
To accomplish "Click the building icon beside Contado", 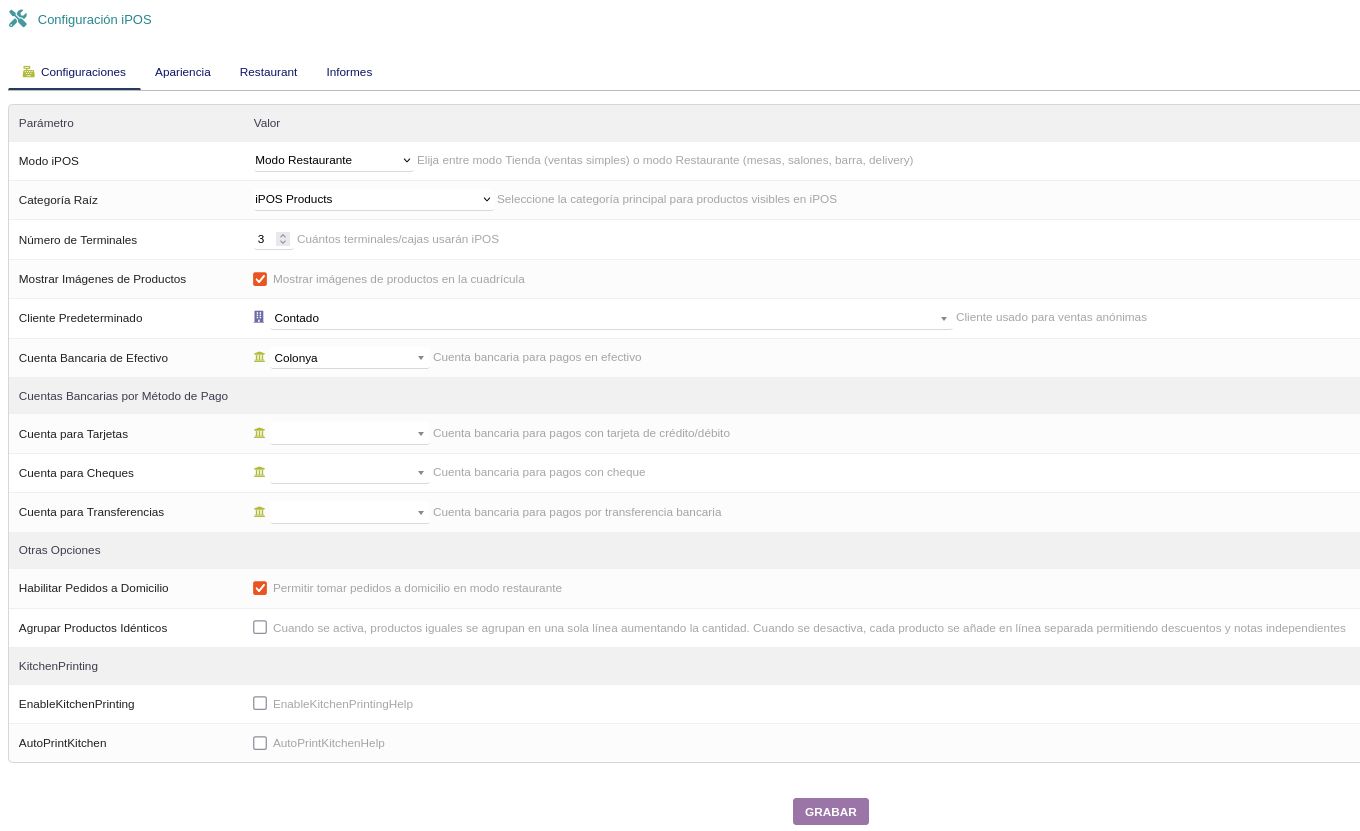I will click(259, 317).
